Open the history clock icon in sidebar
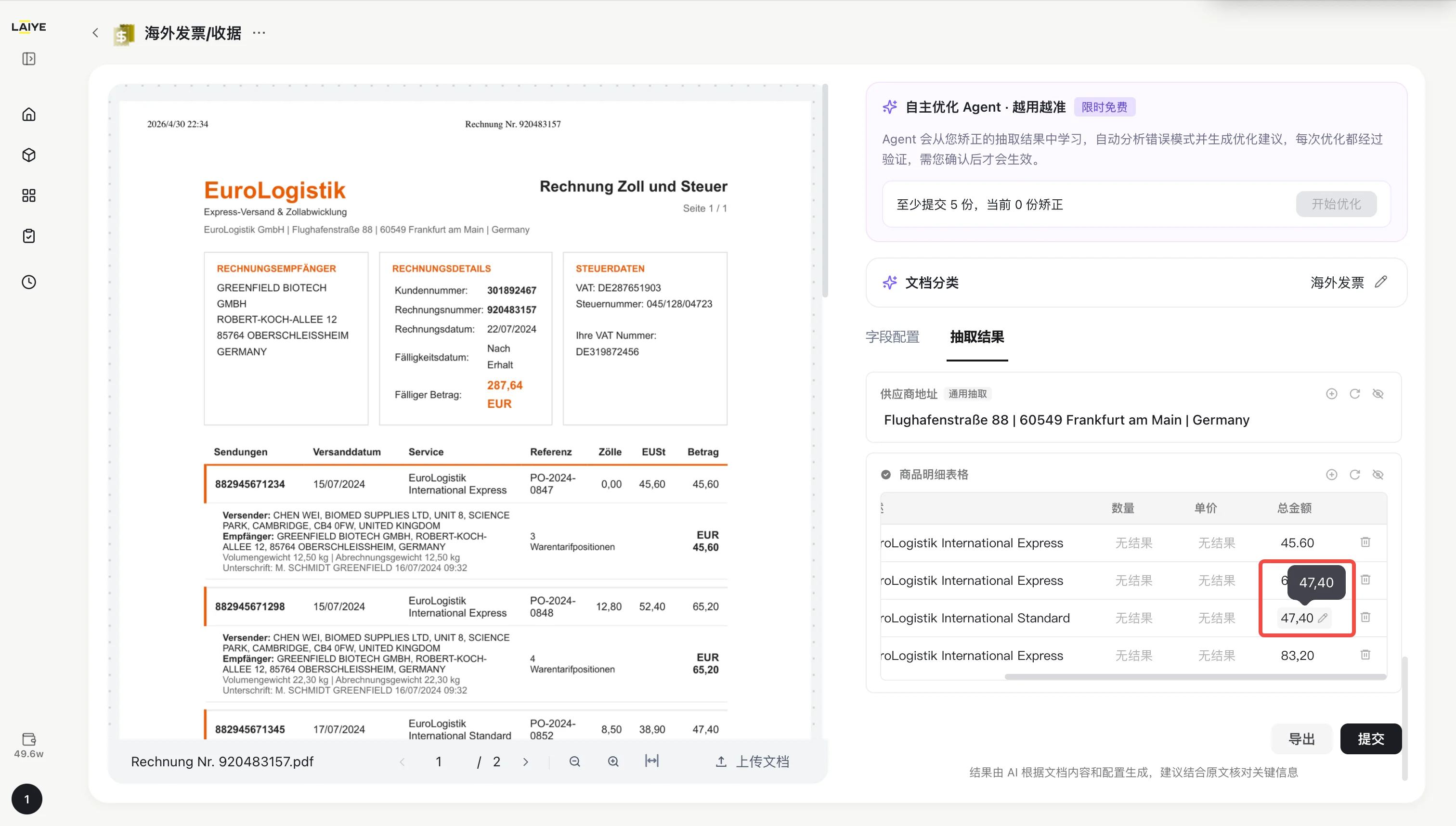Screen dimensions: 1456x826 pyautogui.click(x=29, y=282)
